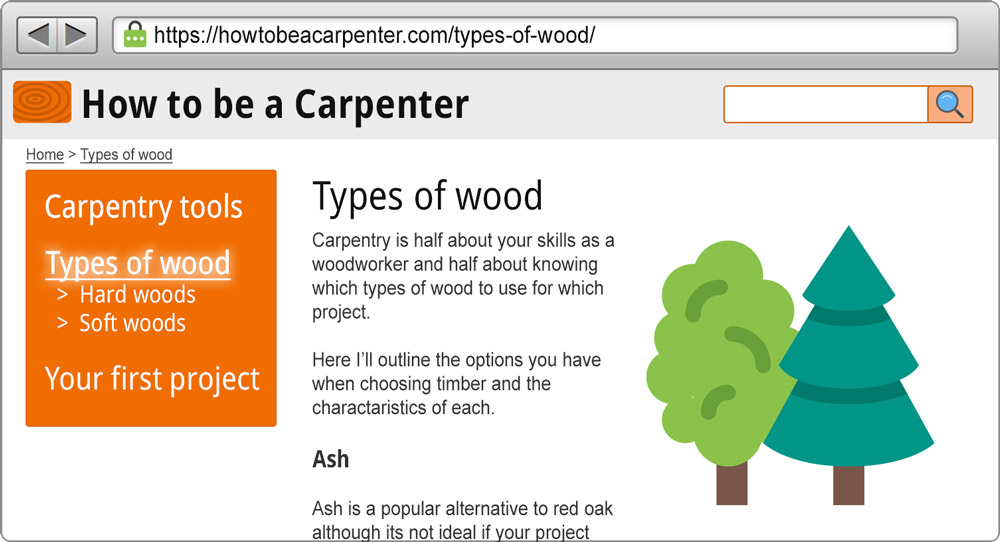Screen dimensions: 1000x542
Task: Click the paragraph starting 'Carpentry is half'
Action: [x=463, y=276]
